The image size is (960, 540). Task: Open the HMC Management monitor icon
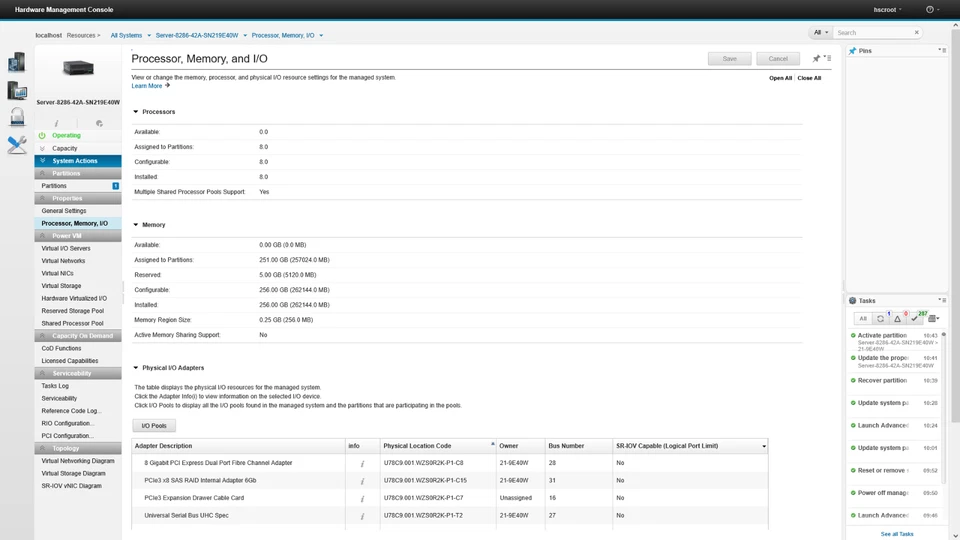(17, 91)
